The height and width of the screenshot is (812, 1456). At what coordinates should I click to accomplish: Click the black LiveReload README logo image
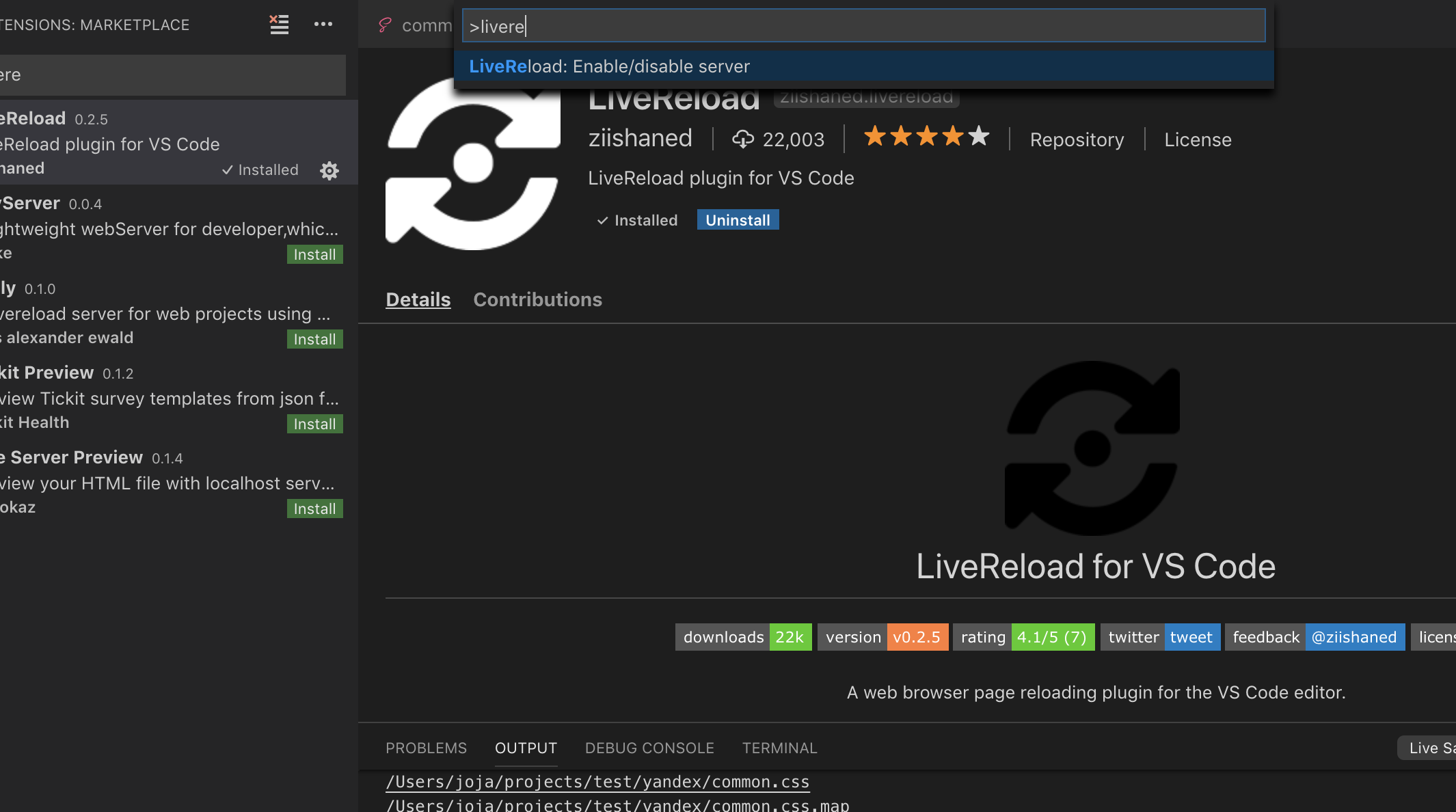click(1093, 448)
